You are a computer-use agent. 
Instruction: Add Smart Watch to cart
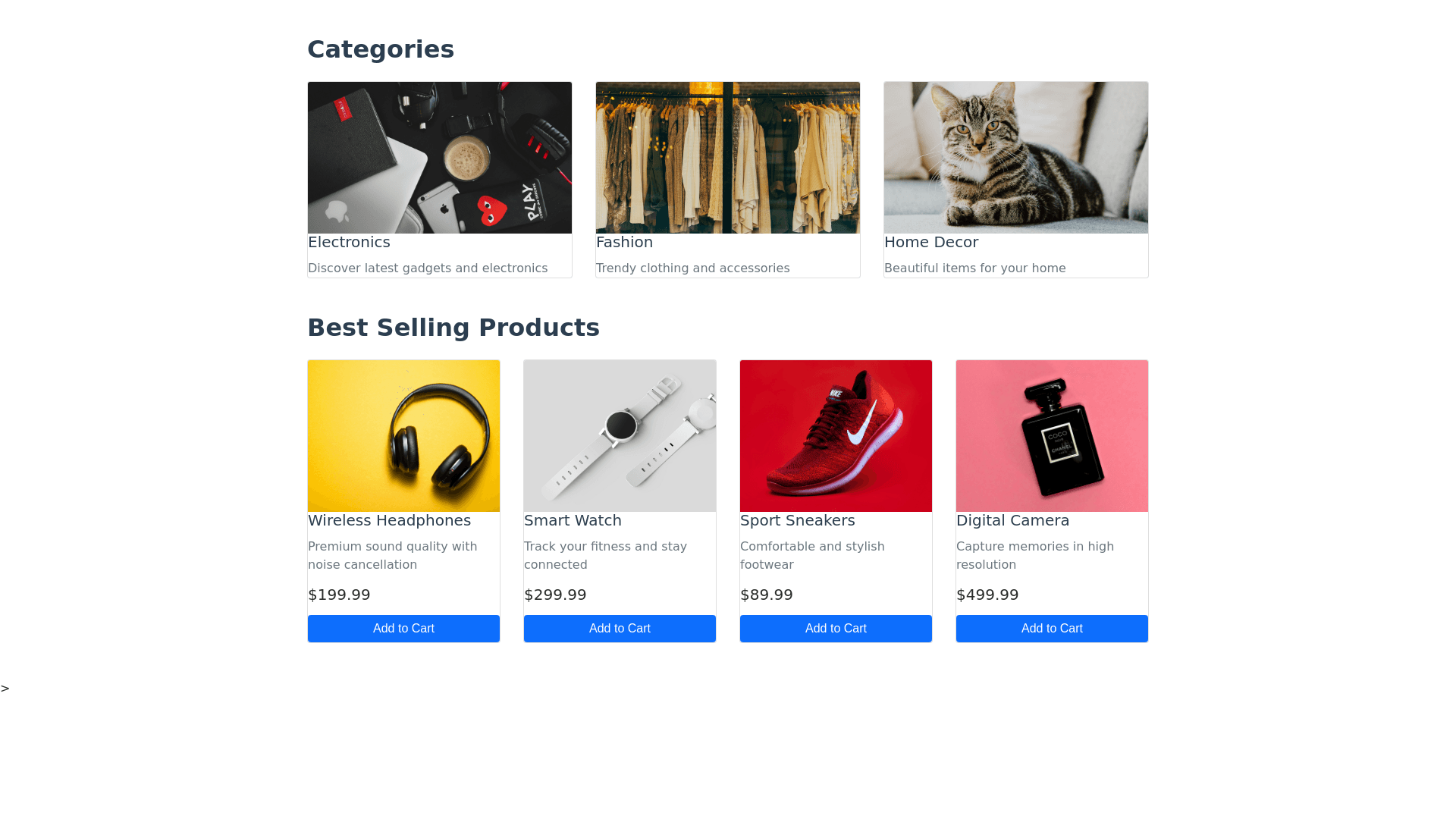620,629
